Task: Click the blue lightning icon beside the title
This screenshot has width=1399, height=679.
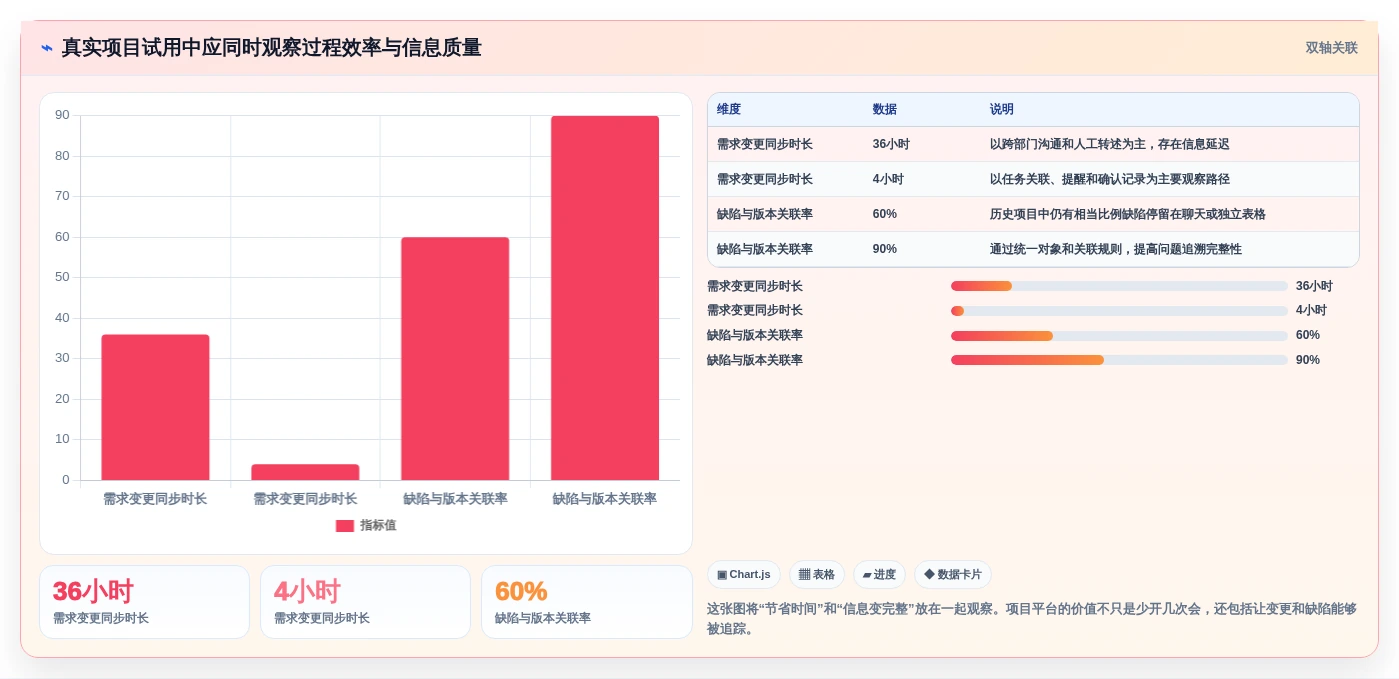Action: point(47,48)
